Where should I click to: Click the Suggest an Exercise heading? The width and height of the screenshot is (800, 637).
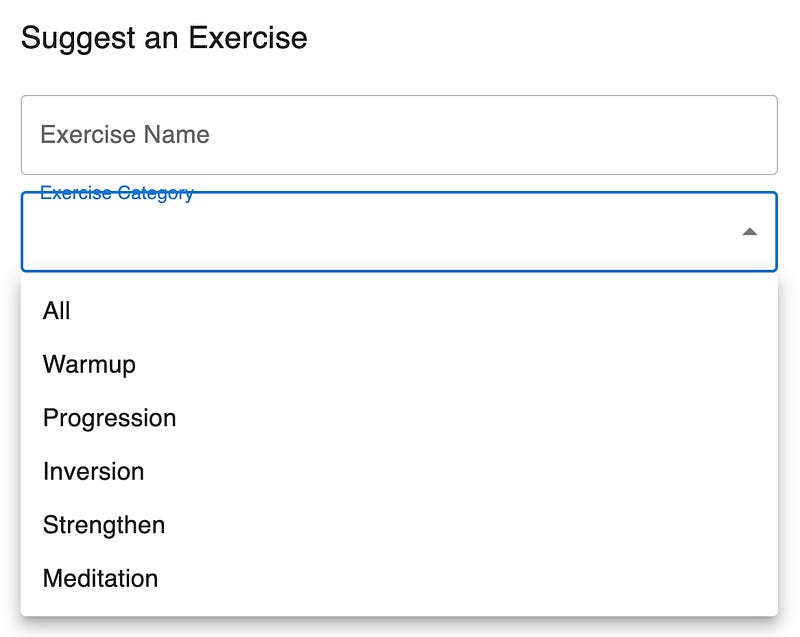pyautogui.click(x=164, y=38)
